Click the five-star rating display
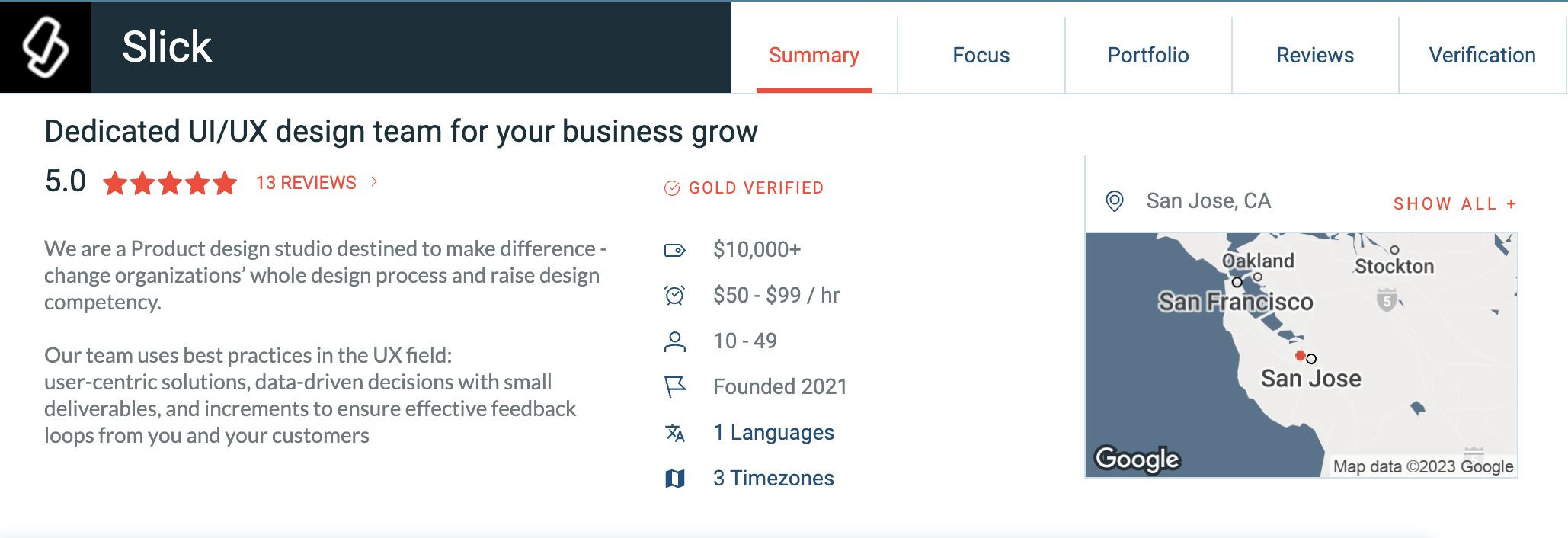1568x538 pixels. [170, 184]
